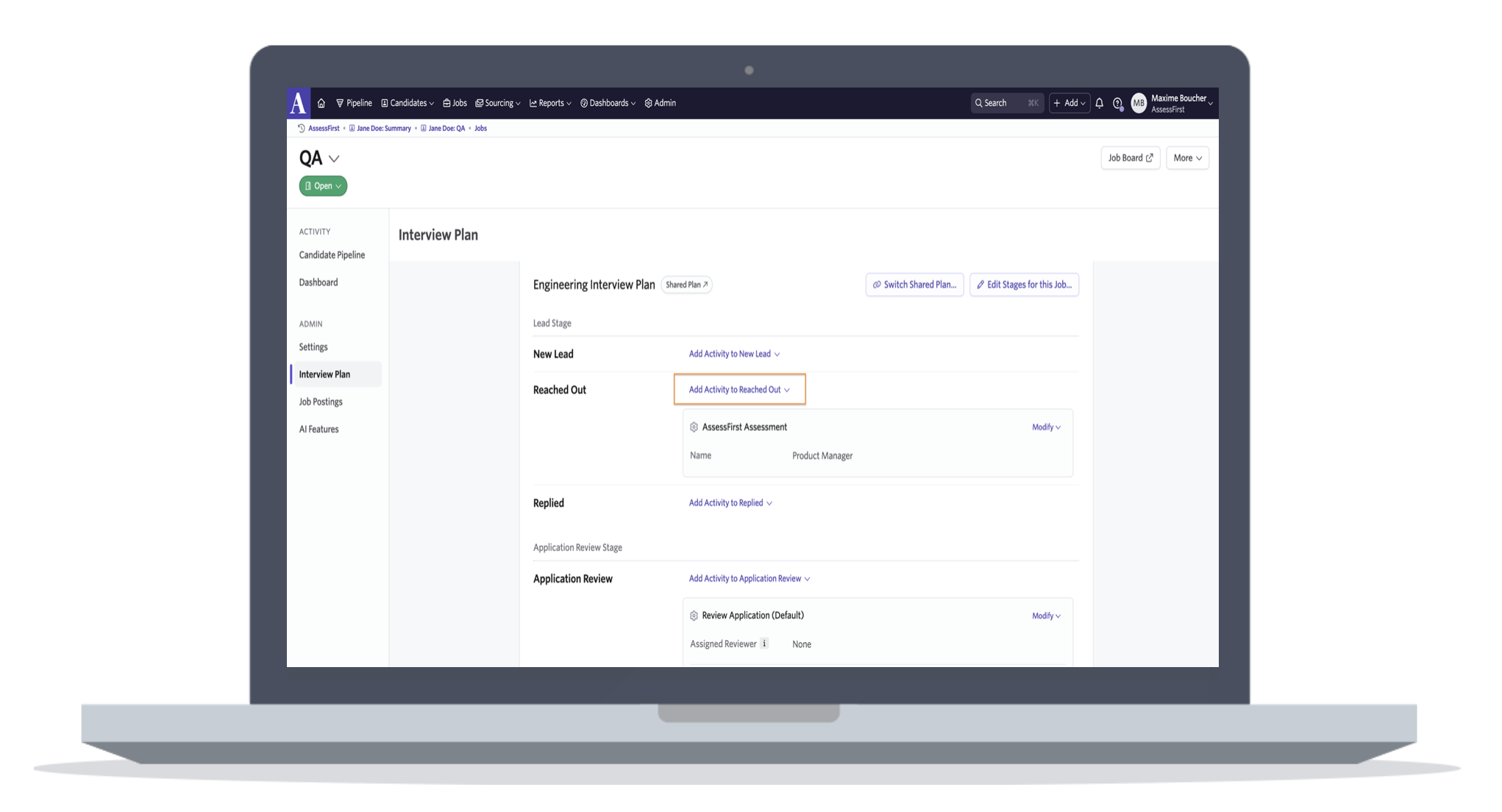Open Modify menu for AssessFirst Assessment
1502x812 pixels.
(1045, 427)
